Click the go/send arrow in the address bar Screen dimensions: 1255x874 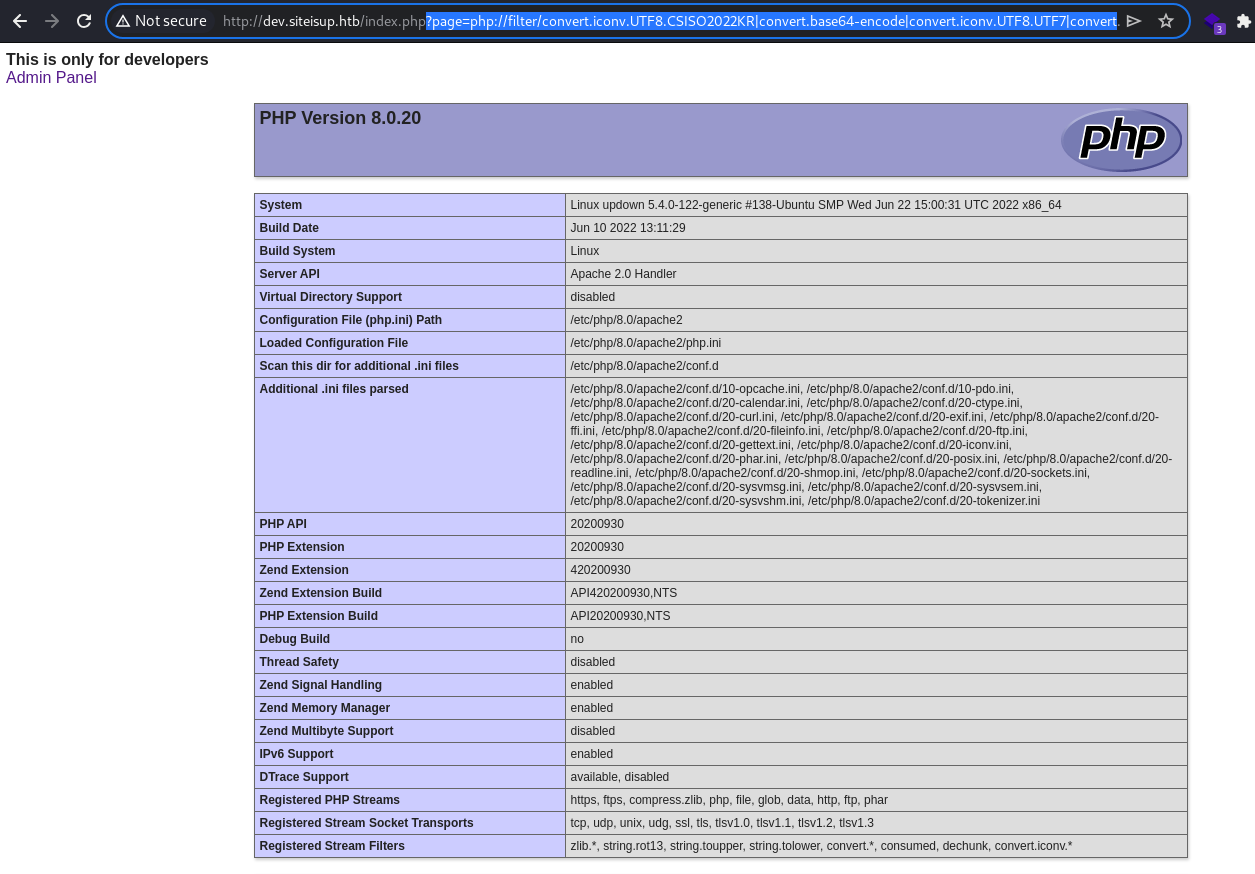pos(1133,21)
